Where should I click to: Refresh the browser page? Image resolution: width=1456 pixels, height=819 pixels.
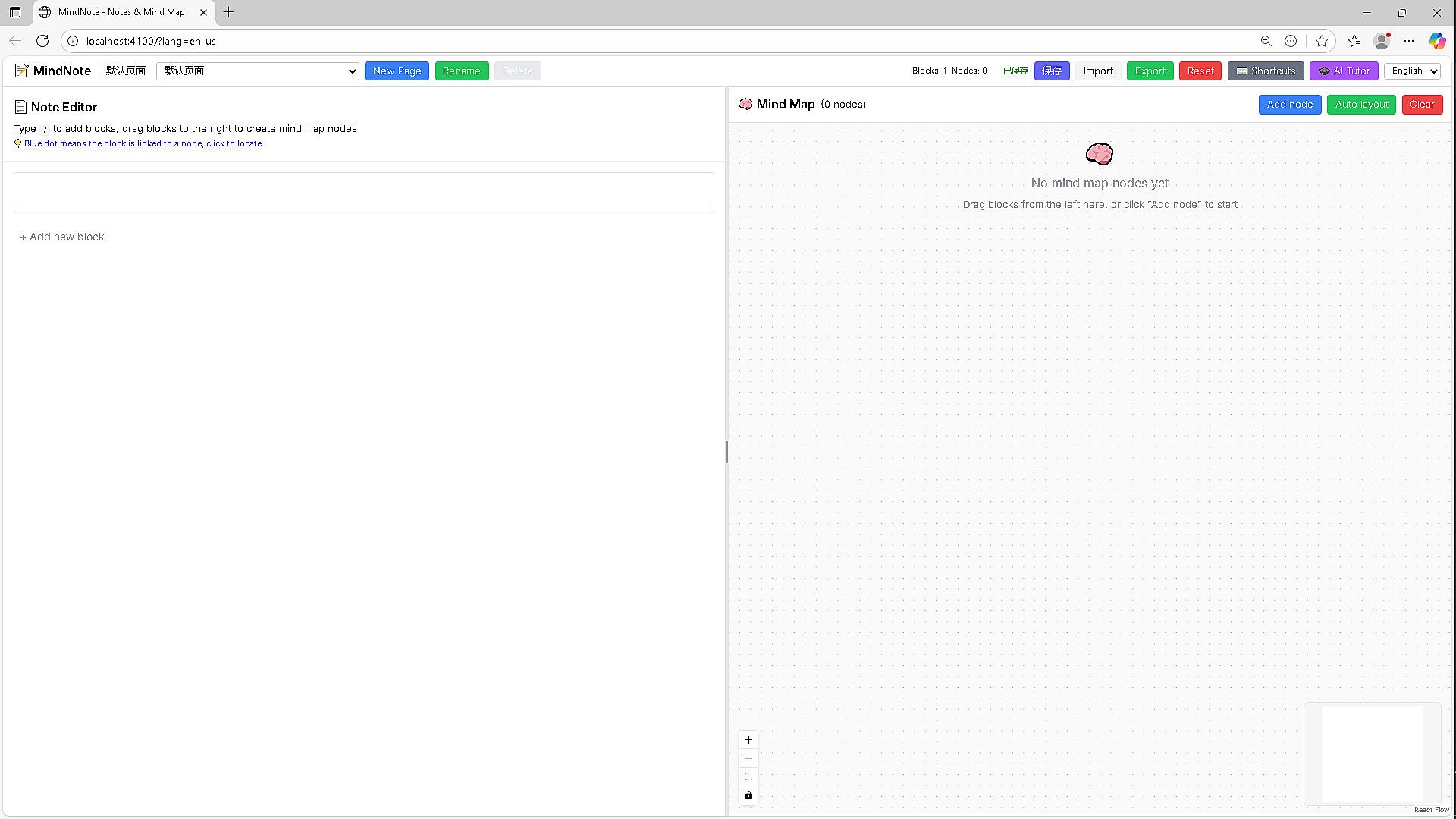click(42, 41)
